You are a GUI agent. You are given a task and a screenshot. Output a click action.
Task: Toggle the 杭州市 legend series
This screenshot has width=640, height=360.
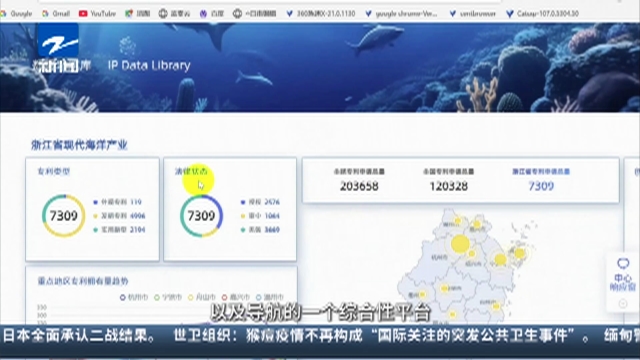point(134,297)
